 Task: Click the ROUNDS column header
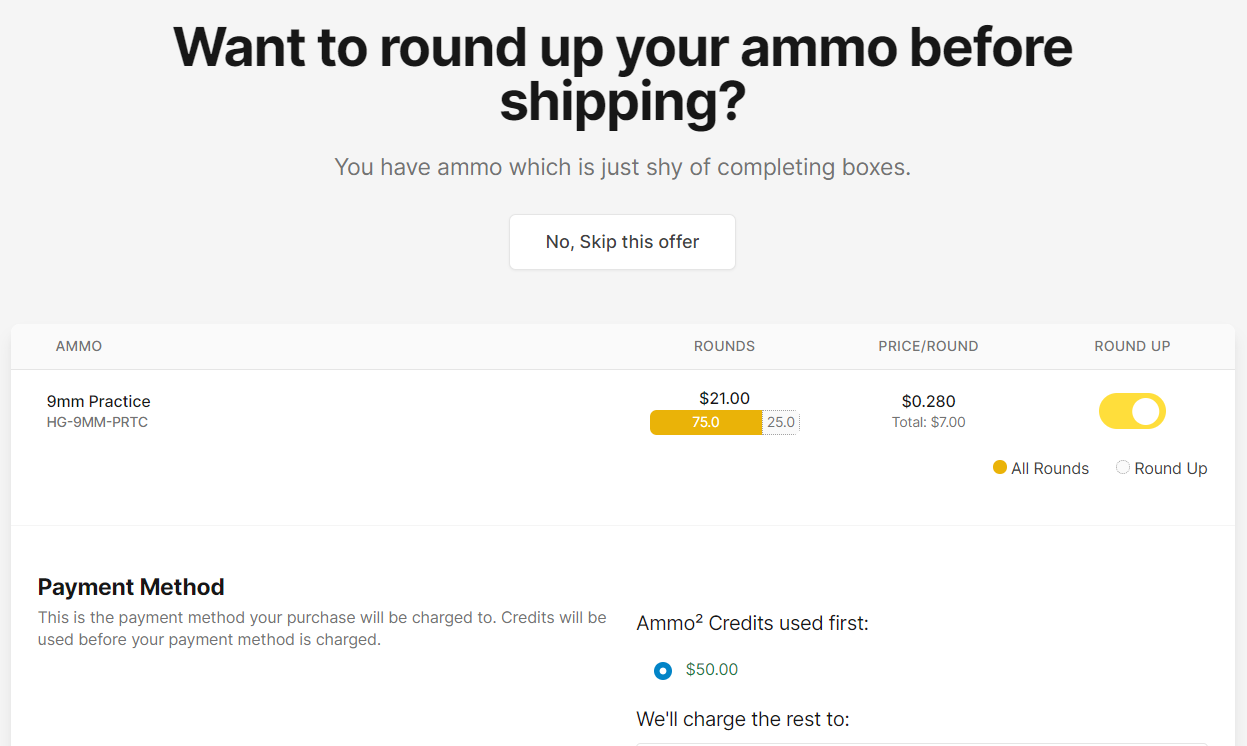pos(724,346)
